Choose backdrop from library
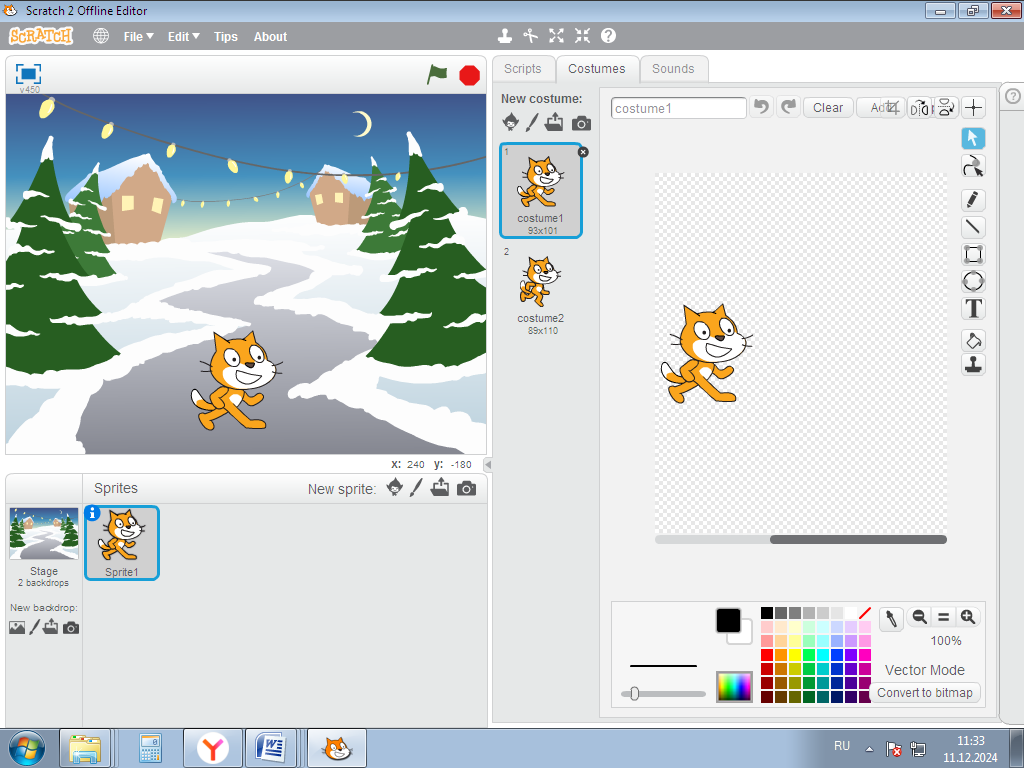1024x768 pixels. coord(17,628)
